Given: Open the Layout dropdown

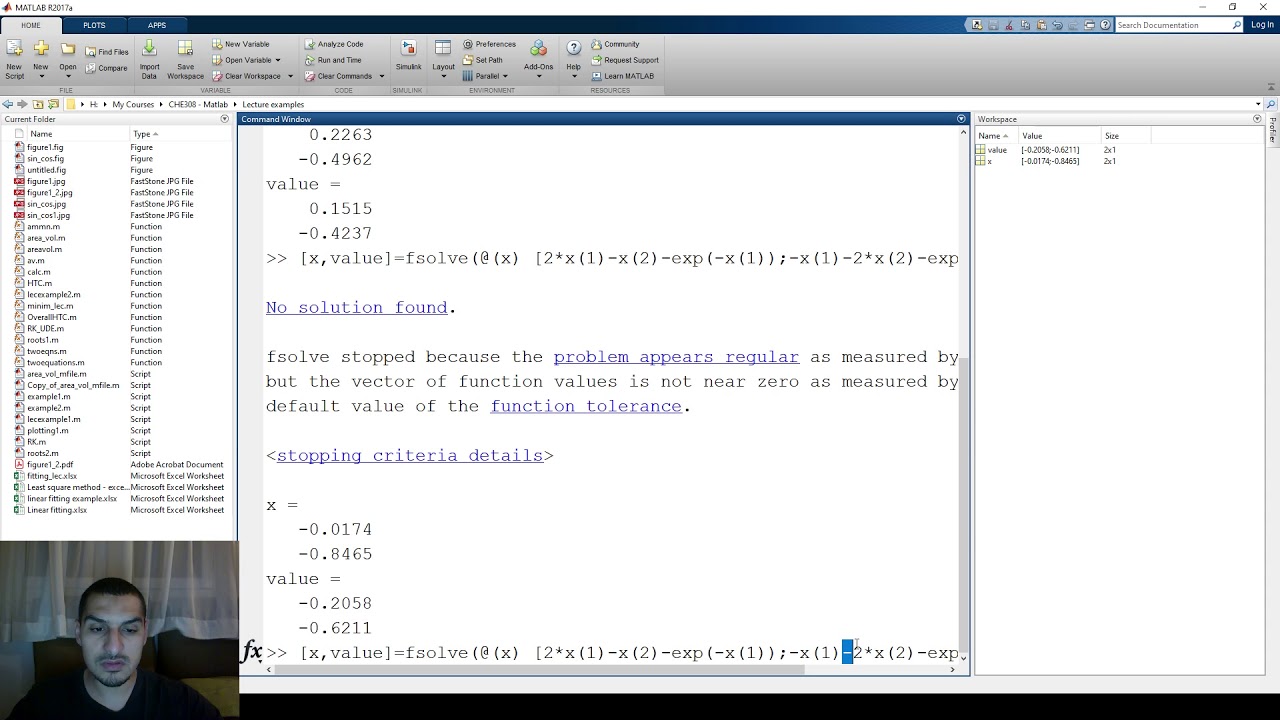Looking at the screenshot, I should click(x=443, y=59).
